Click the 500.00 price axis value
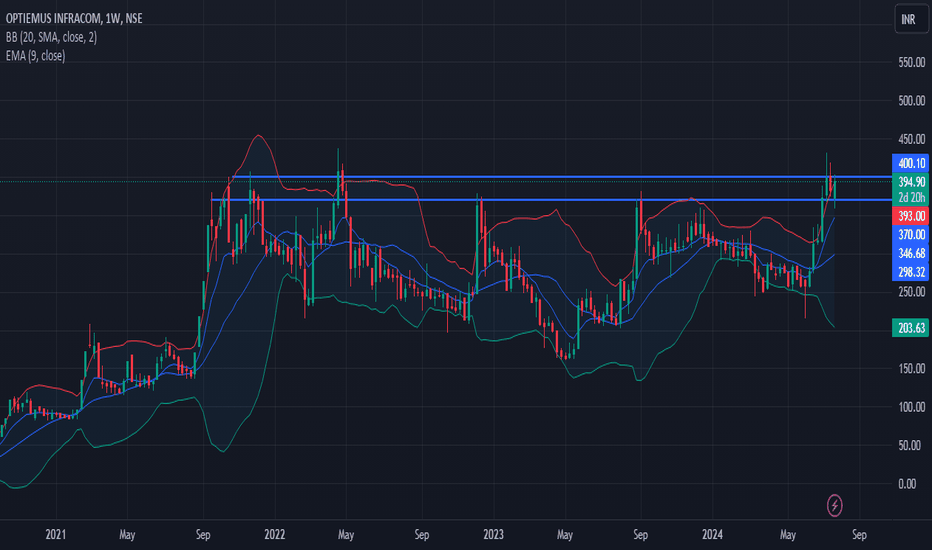The image size is (932, 550). [911, 100]
